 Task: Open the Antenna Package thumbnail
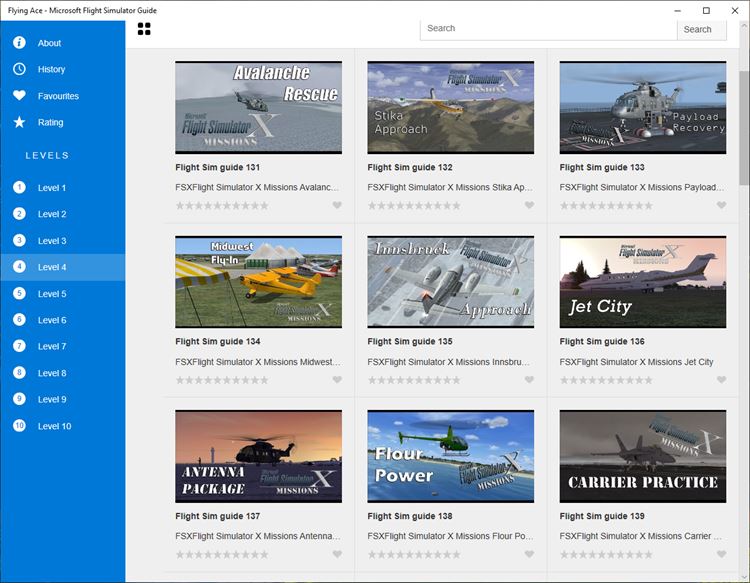[258, 456]
